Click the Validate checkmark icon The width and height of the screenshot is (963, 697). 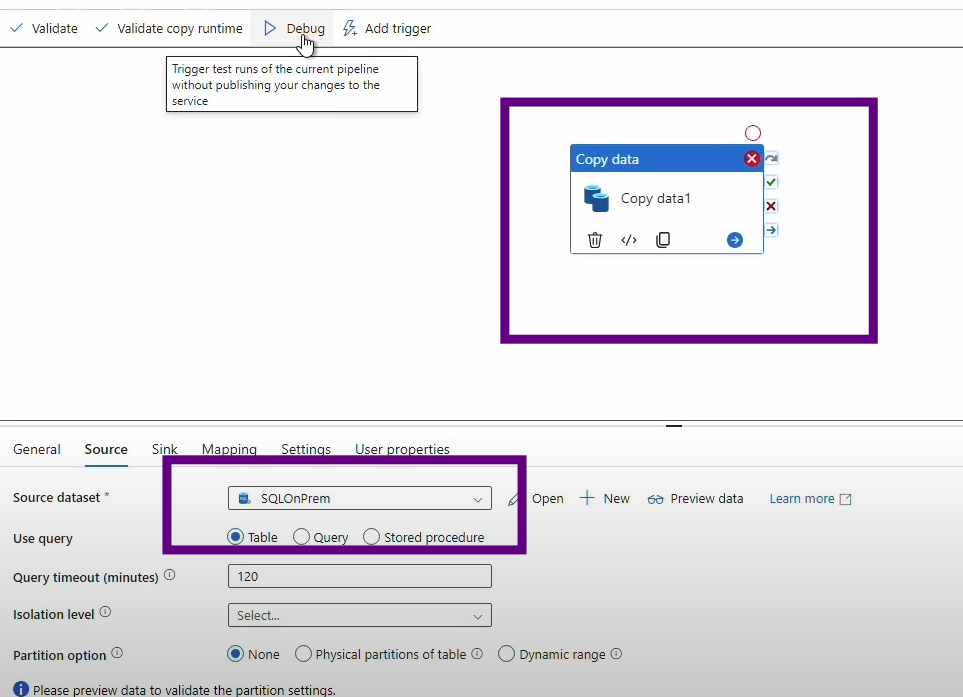(17, 28)
